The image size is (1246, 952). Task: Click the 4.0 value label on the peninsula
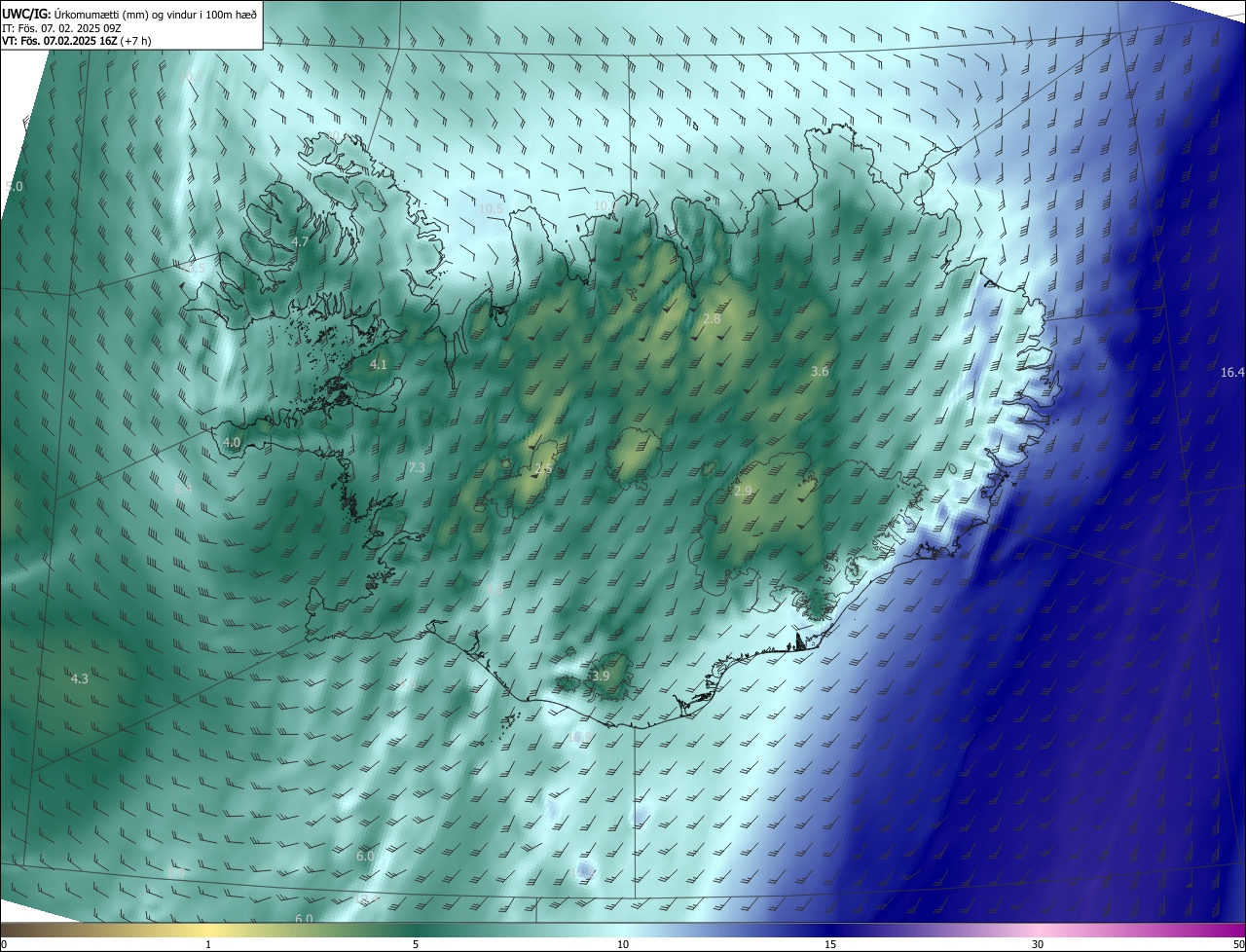tap(232, 442)
